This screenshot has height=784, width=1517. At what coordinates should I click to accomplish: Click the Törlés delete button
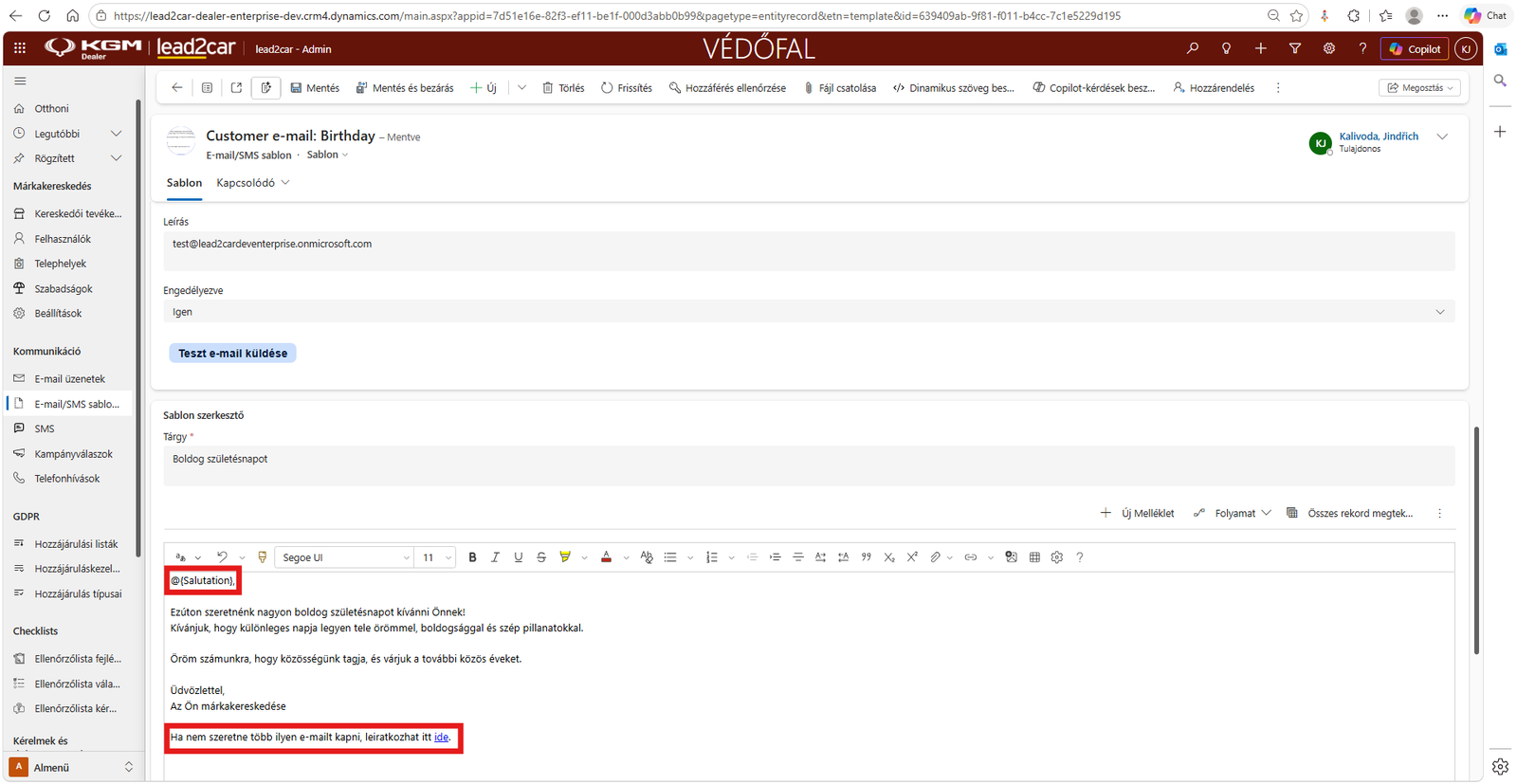point(563,88)
